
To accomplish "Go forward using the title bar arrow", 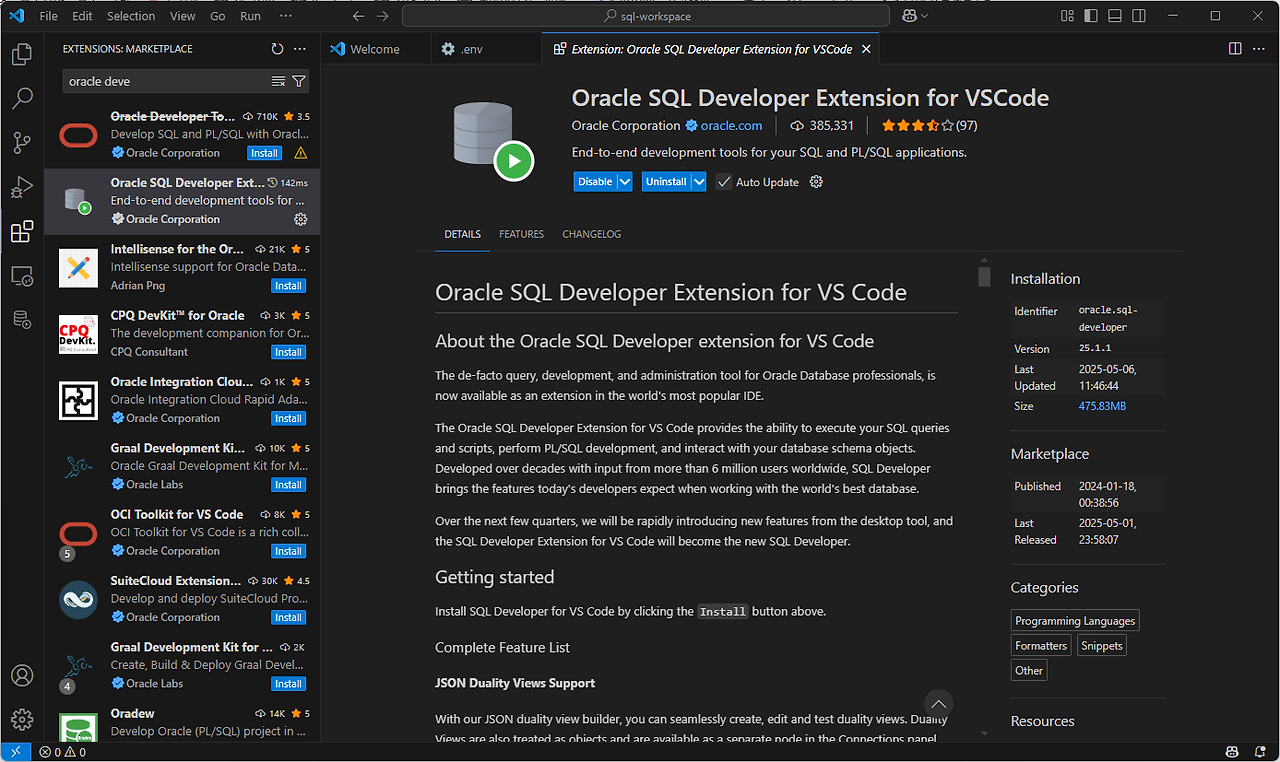I will 382,16.
